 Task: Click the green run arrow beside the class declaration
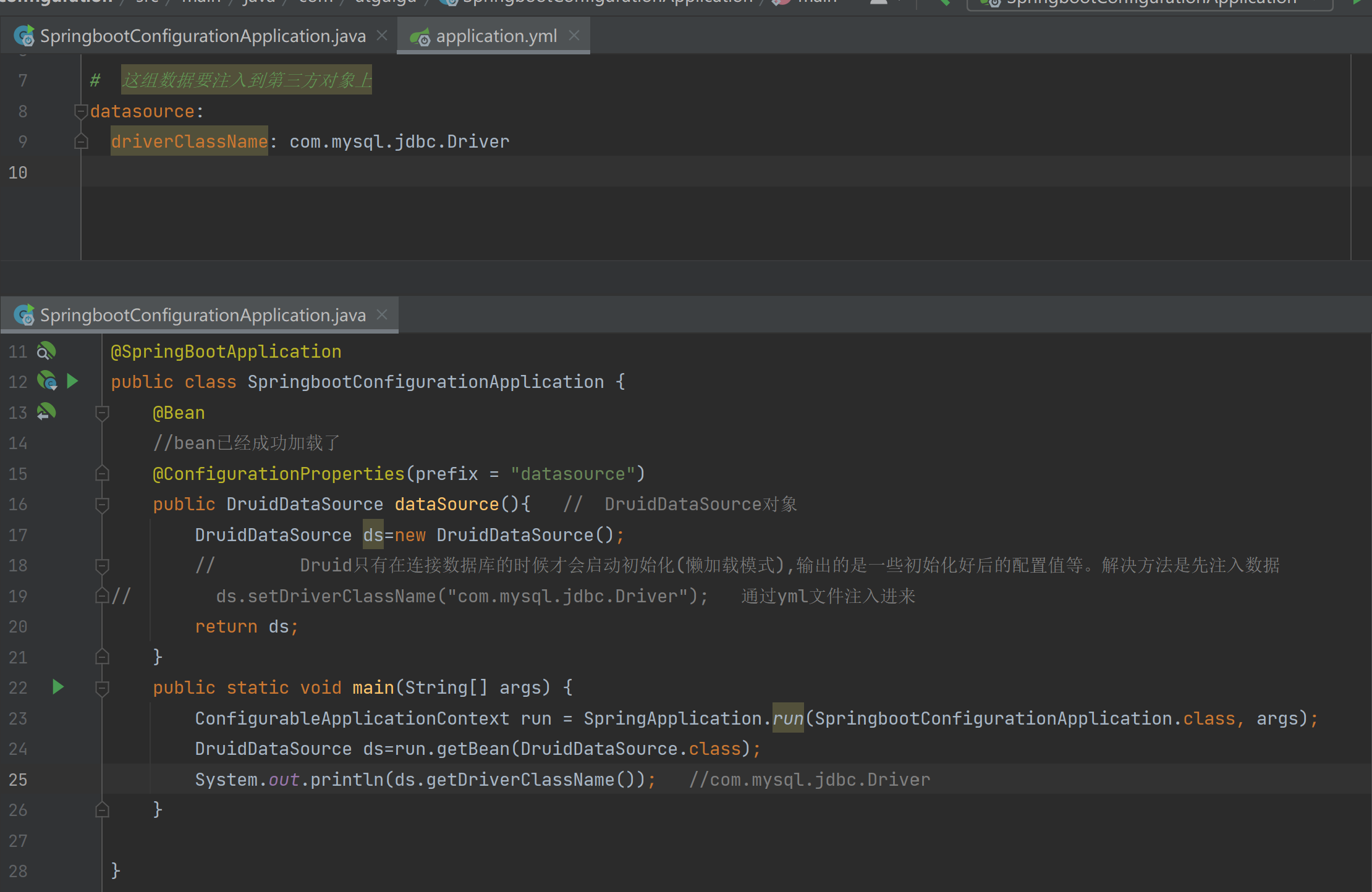72,381
